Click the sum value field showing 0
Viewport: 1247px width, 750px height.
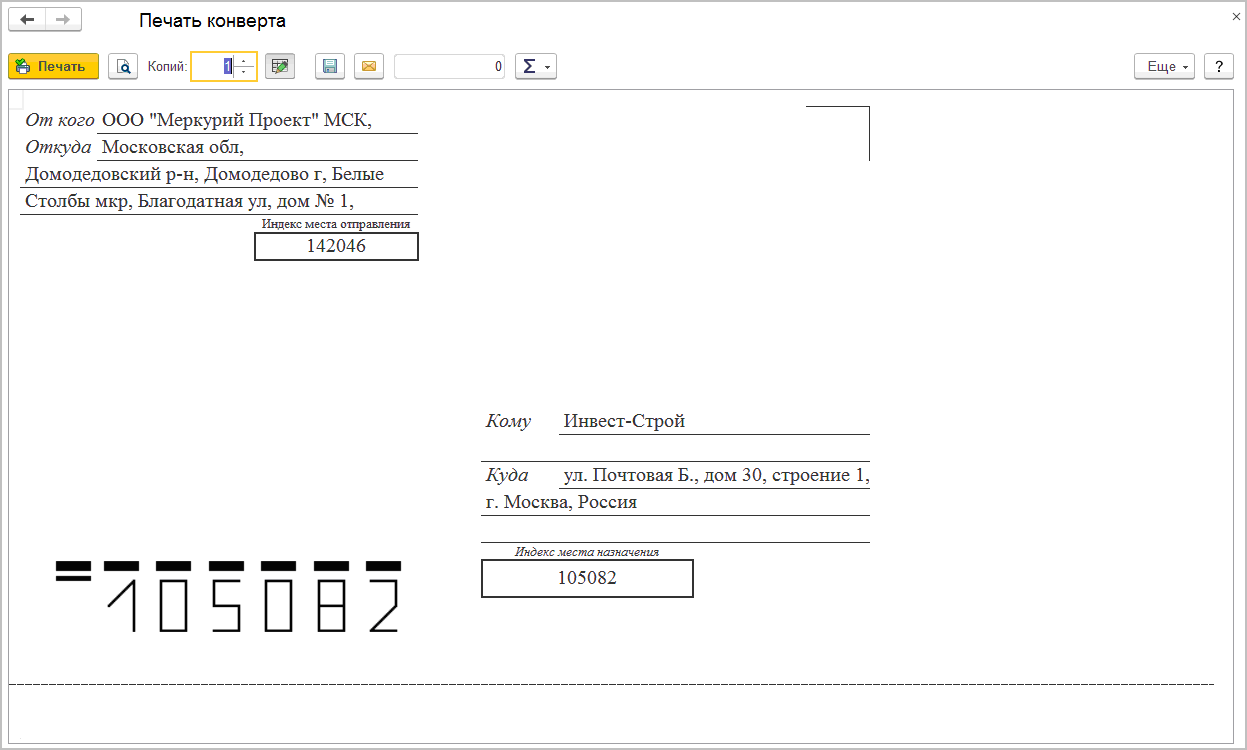click(450, 66)
